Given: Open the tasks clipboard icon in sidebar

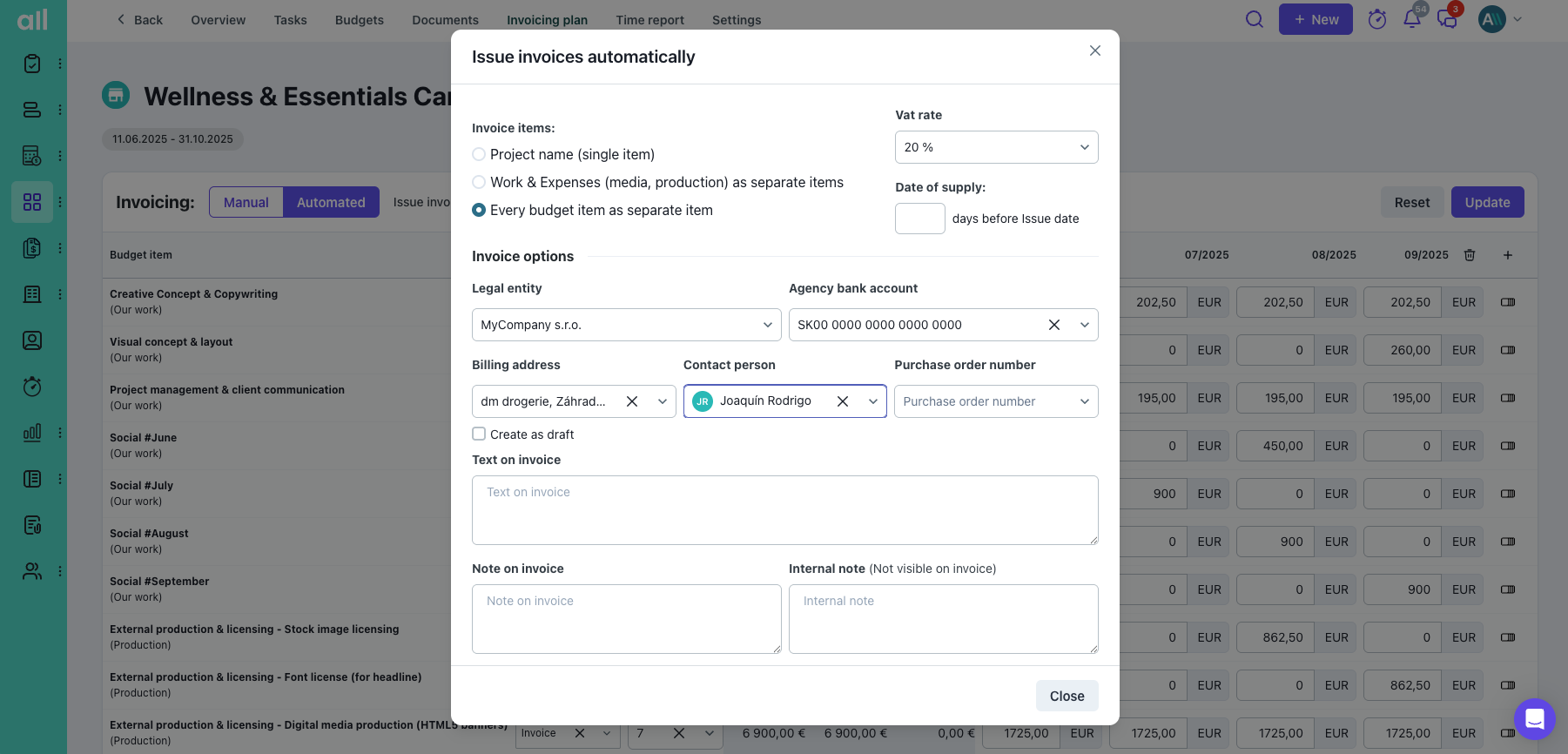Looking at the screenshot, I should coord(32,64).
